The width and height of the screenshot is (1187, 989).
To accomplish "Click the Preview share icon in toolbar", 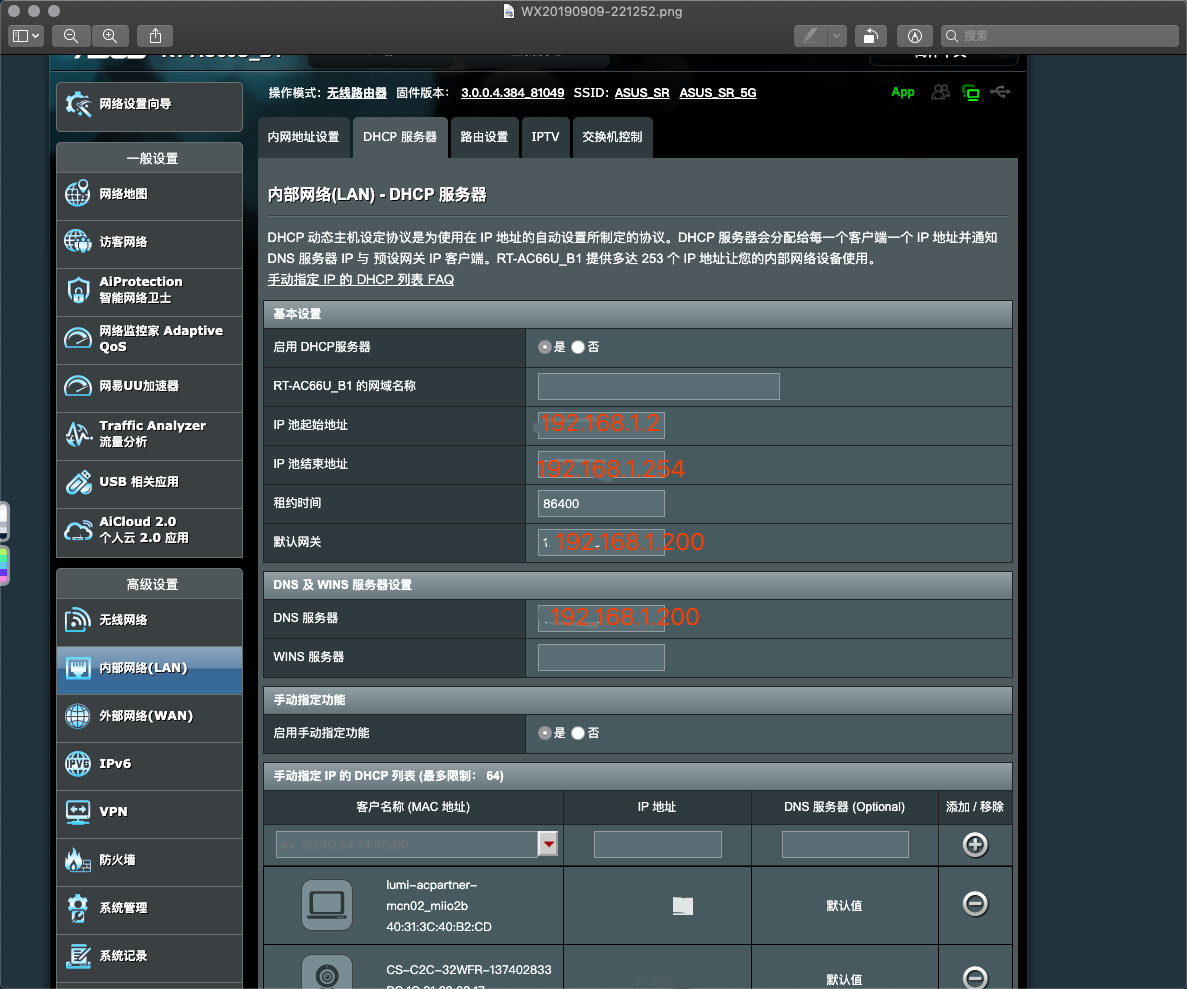I will 155,36.
